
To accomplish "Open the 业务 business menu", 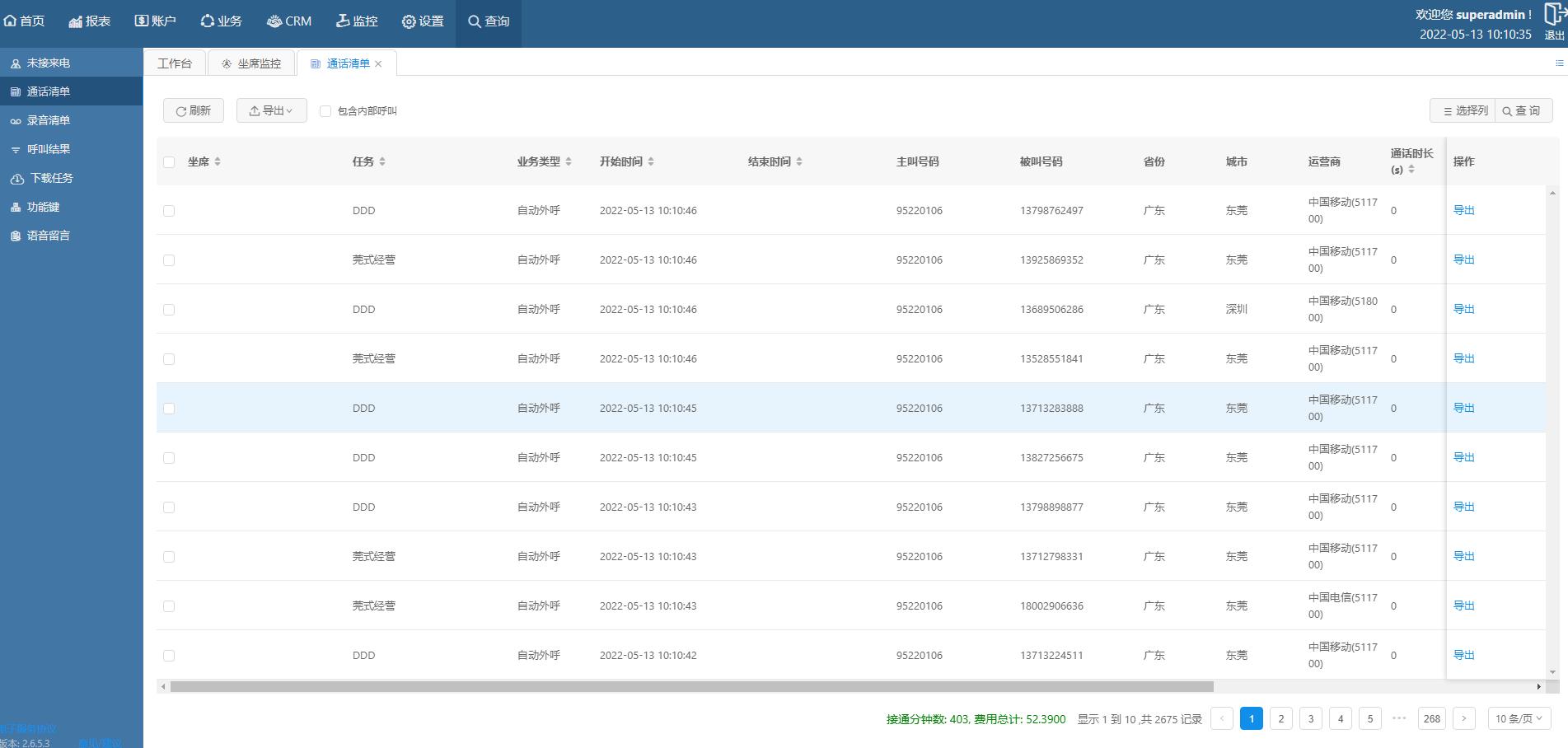I will click(222, 21).
